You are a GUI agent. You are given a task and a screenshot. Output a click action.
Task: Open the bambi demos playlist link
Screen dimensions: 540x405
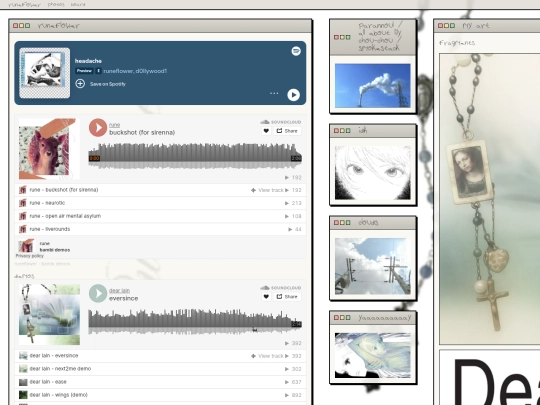(x=55, y=250)
